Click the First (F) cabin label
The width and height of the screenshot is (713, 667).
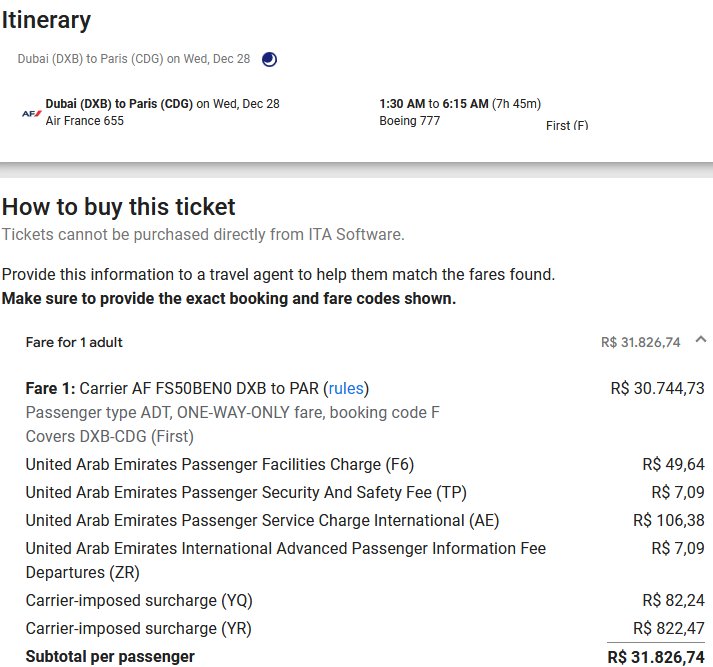[x=567, y=125]
